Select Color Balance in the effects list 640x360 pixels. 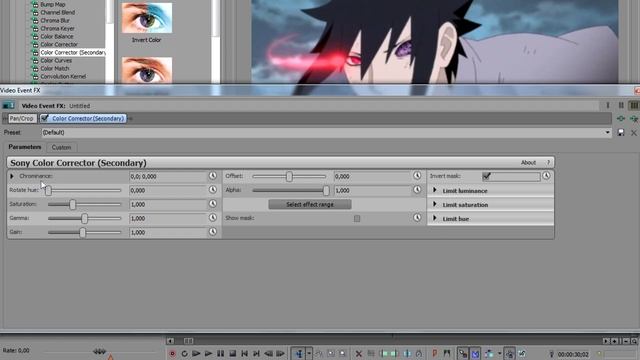57,36
